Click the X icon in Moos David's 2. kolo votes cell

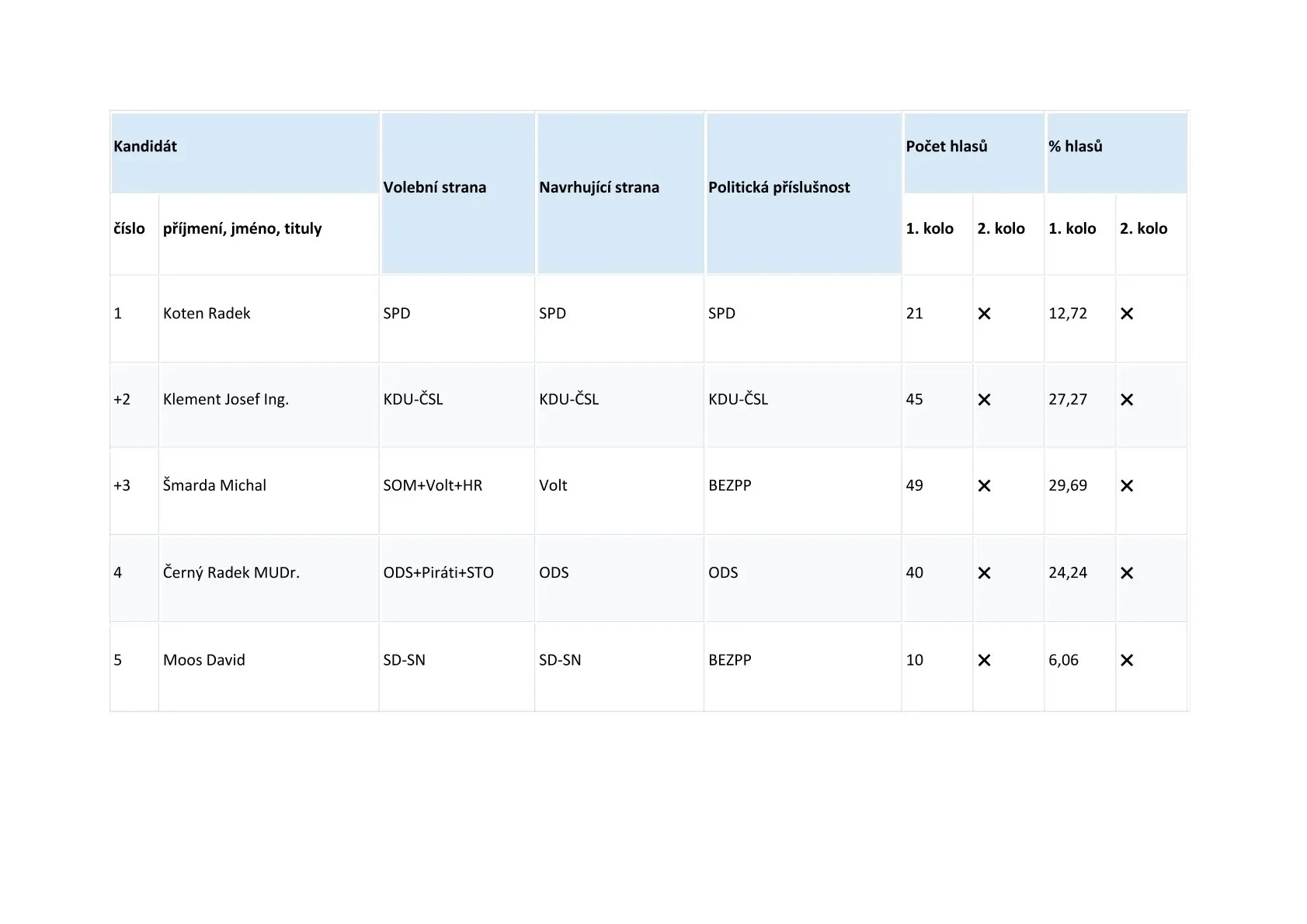click(x=984, y=660)
